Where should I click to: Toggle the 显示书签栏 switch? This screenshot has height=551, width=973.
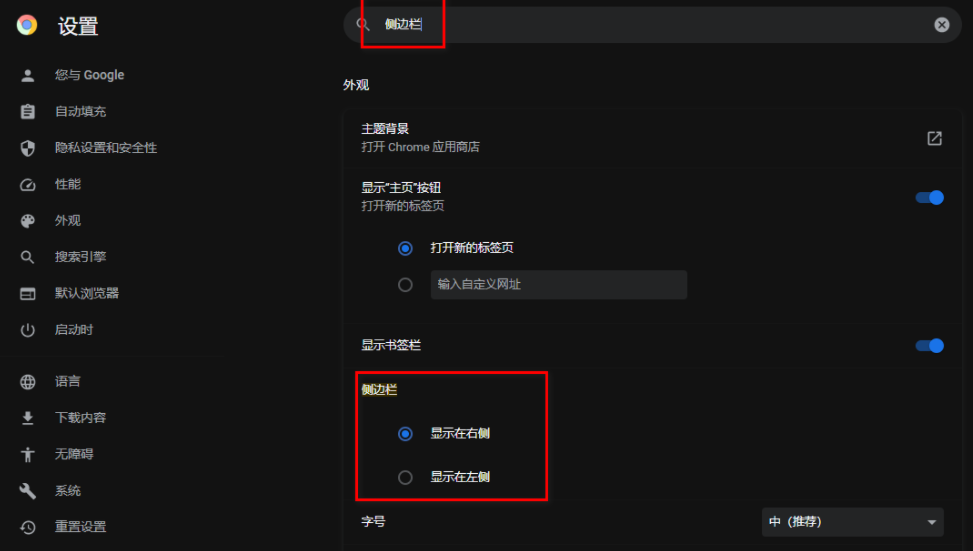coord(930,346)
